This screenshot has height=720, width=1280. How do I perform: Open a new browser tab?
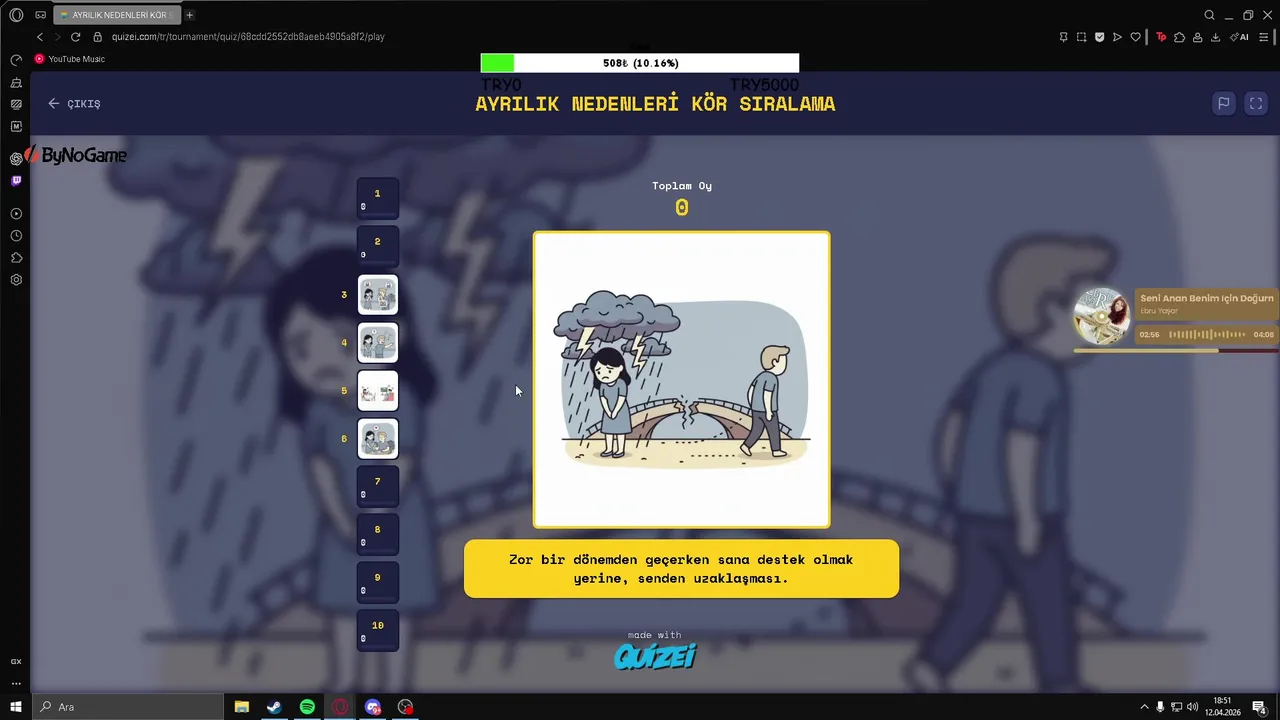189,15
